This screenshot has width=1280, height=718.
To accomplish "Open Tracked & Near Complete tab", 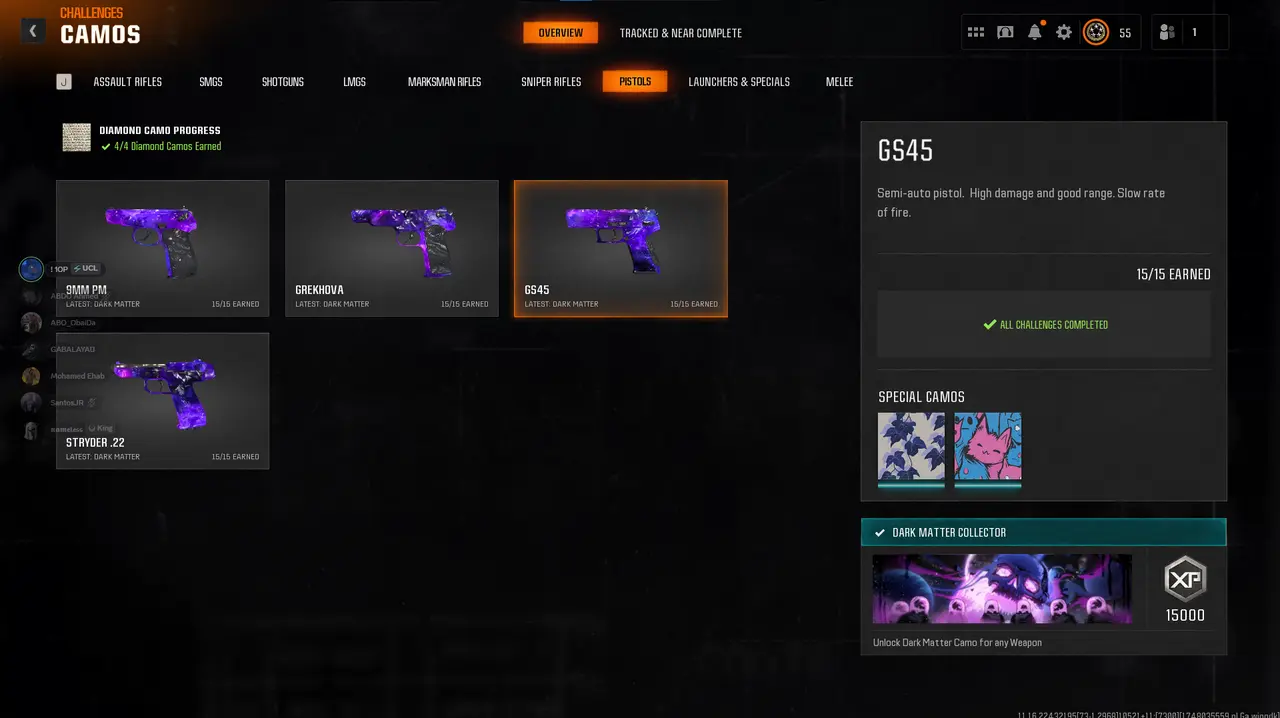I will click(x=681, y=33).
